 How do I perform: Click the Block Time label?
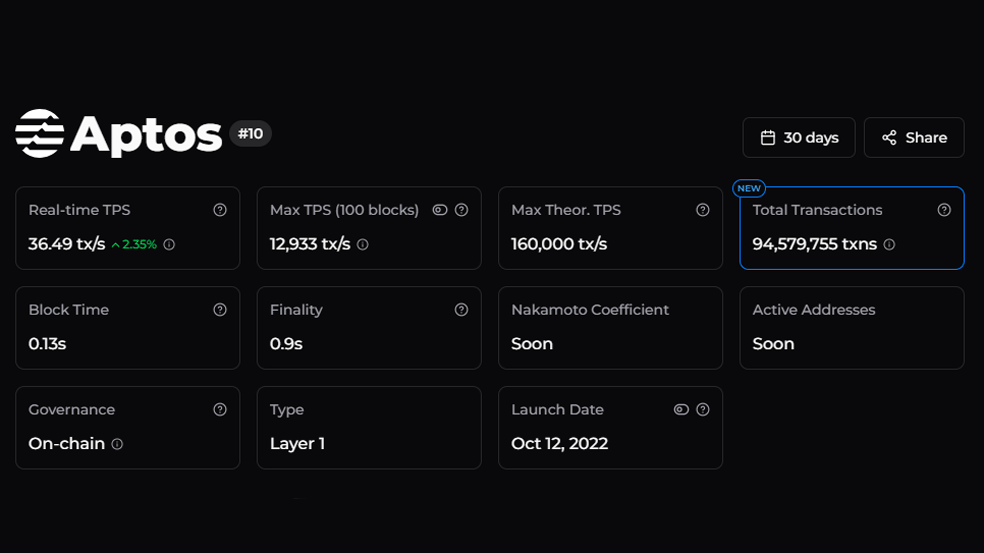point(68,310)
